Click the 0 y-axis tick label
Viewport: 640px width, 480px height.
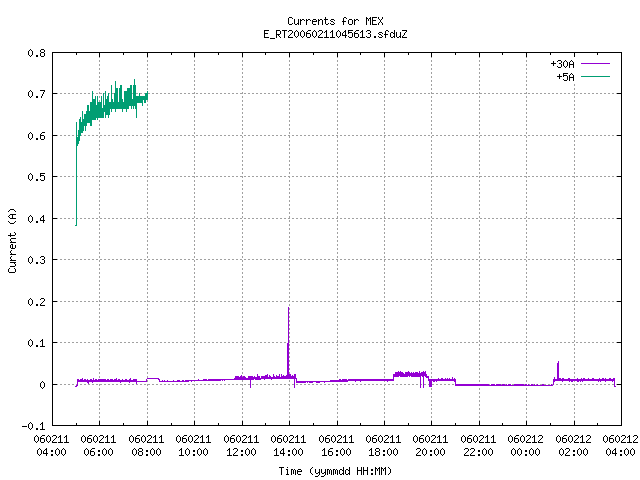(x=42, y=385)
